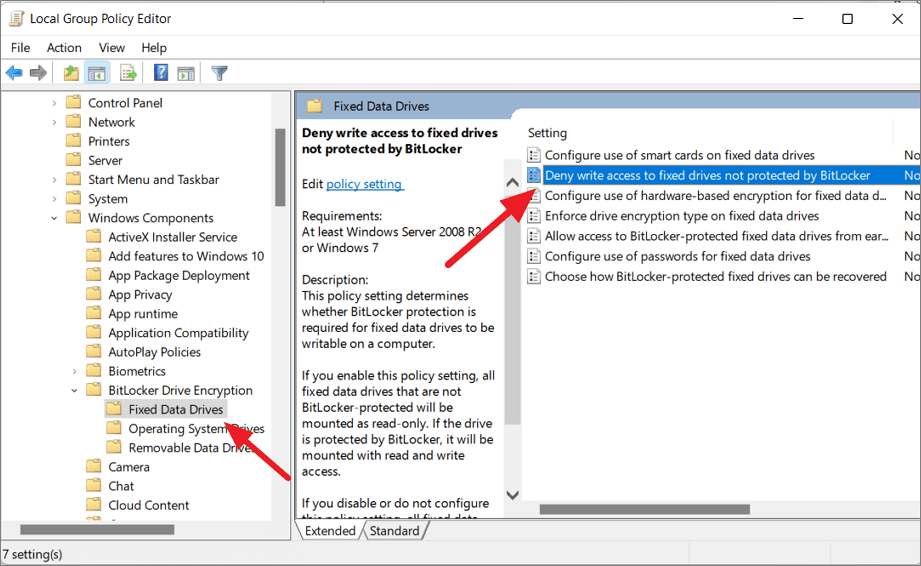Click icon of Deny write access policy row
Viewport: 921px width, 566px height.
(533, 175)
